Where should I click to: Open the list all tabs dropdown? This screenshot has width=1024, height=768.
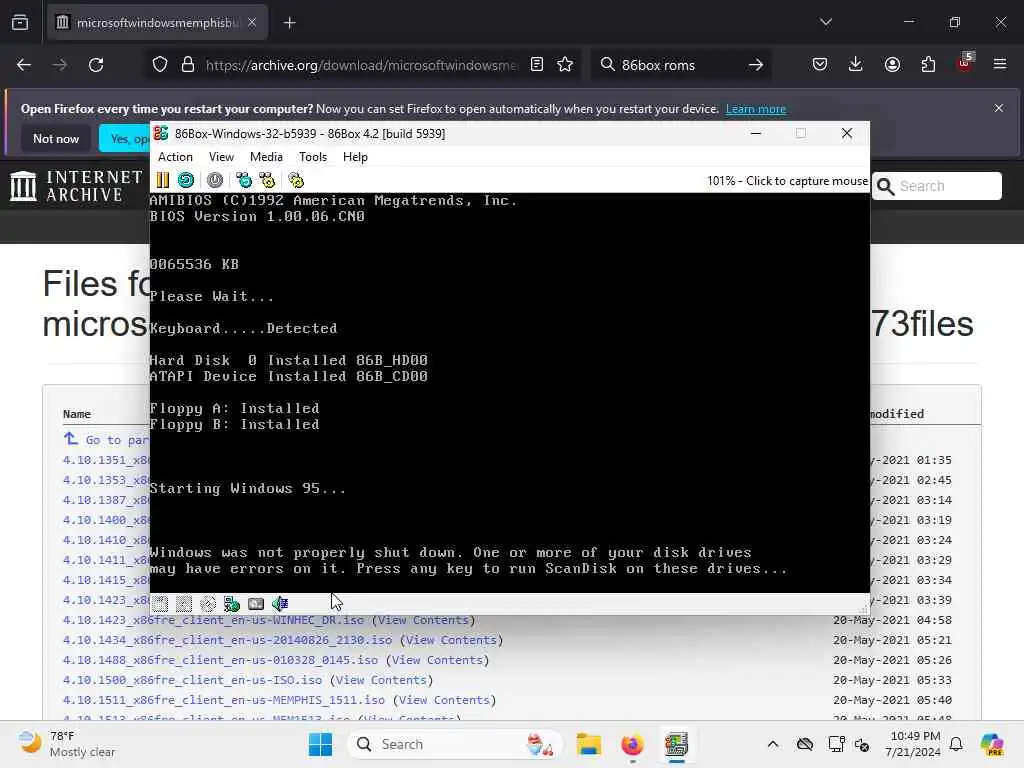[x=826, y=22]
